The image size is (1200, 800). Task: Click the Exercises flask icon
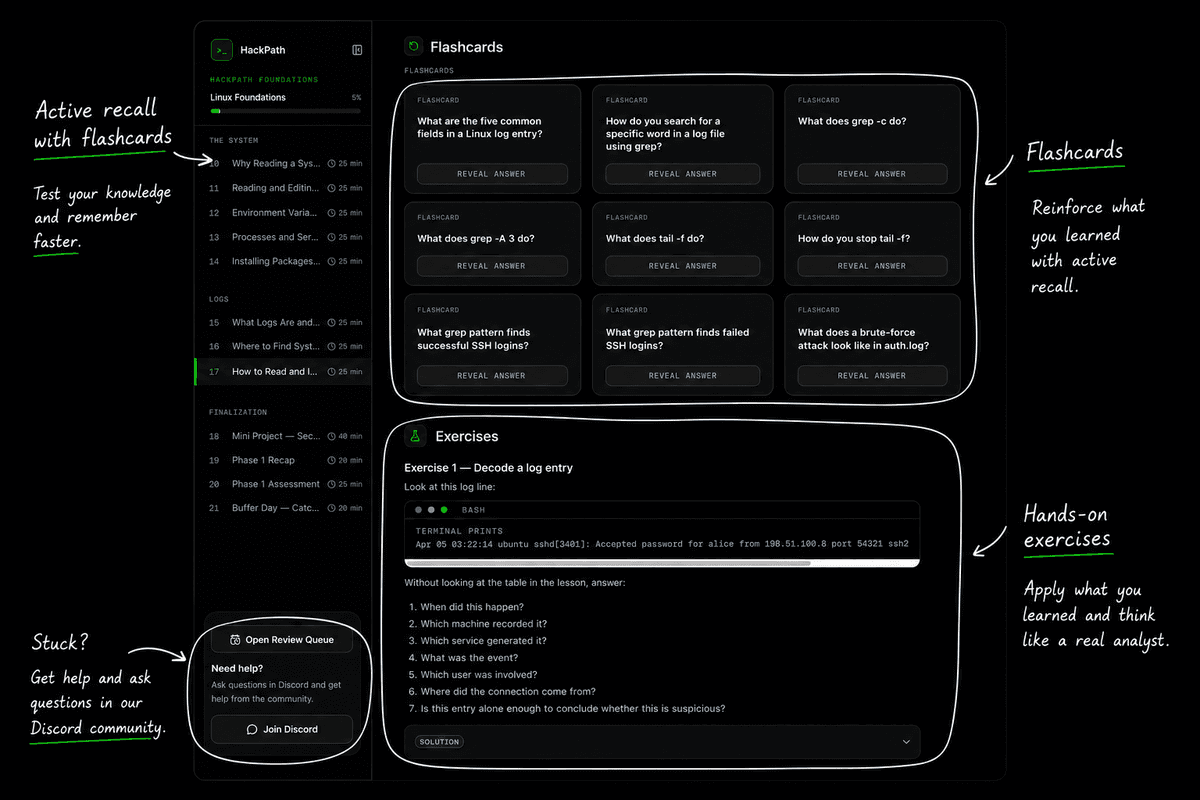pos(414,436)
